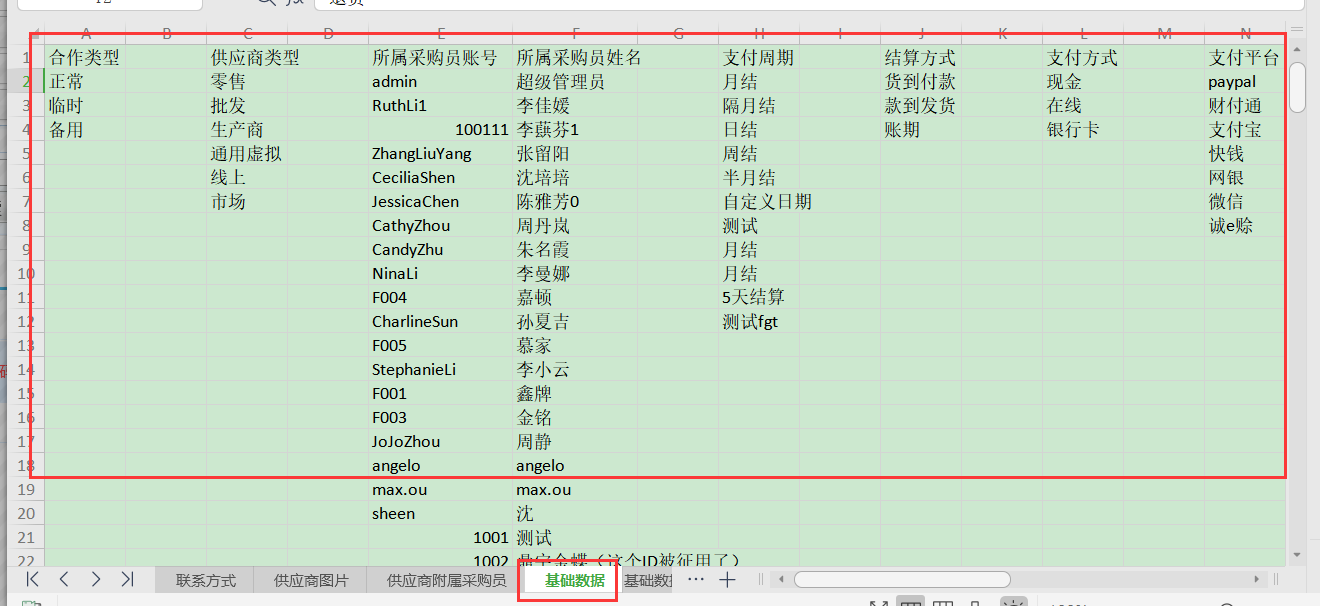
Task: Select column E header
Action: pyautogui.click(x=440, y=35)
